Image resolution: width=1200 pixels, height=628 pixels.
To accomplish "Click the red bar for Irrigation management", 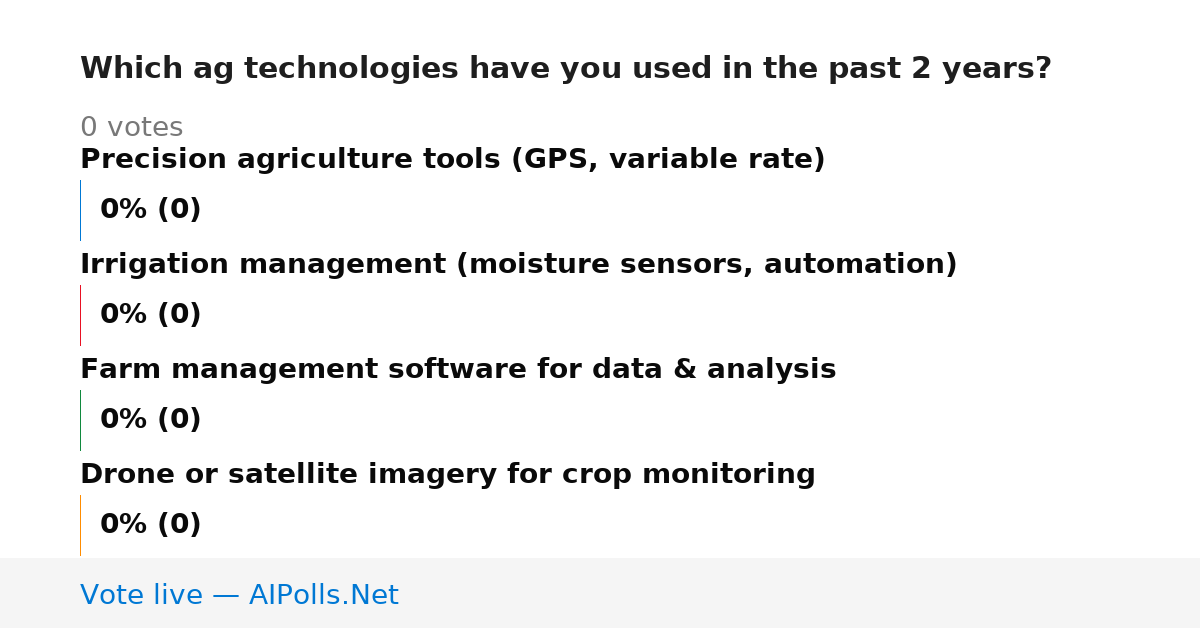I will pos(80,315).
